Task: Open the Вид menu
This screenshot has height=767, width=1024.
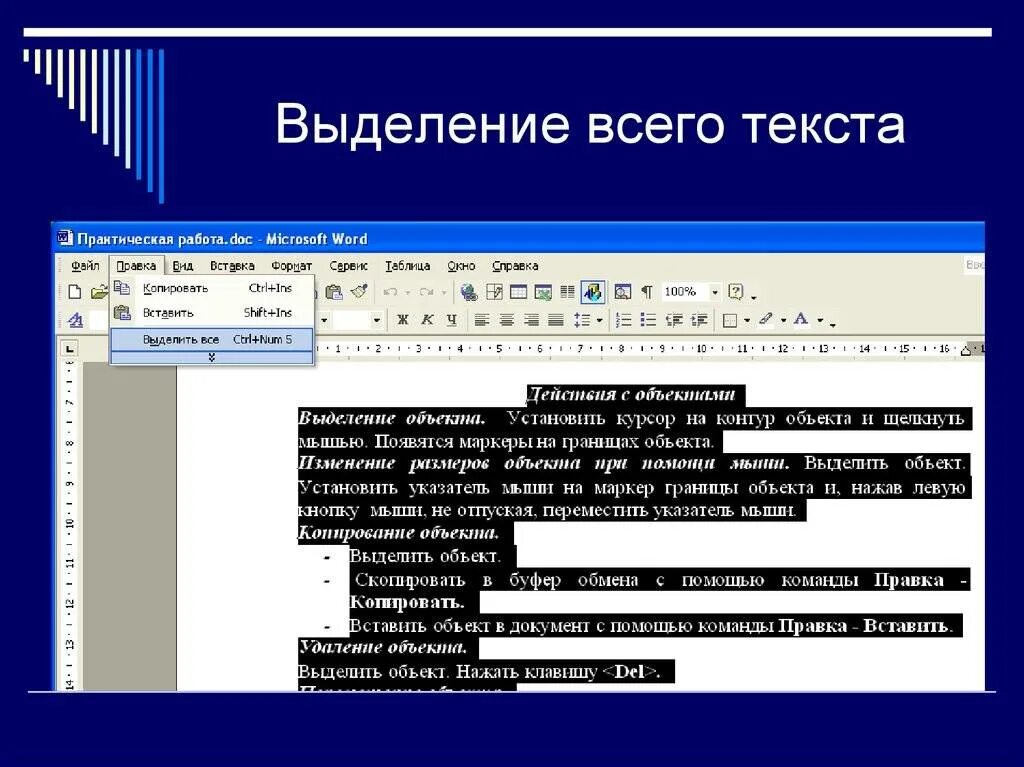Action: point(183,266)
